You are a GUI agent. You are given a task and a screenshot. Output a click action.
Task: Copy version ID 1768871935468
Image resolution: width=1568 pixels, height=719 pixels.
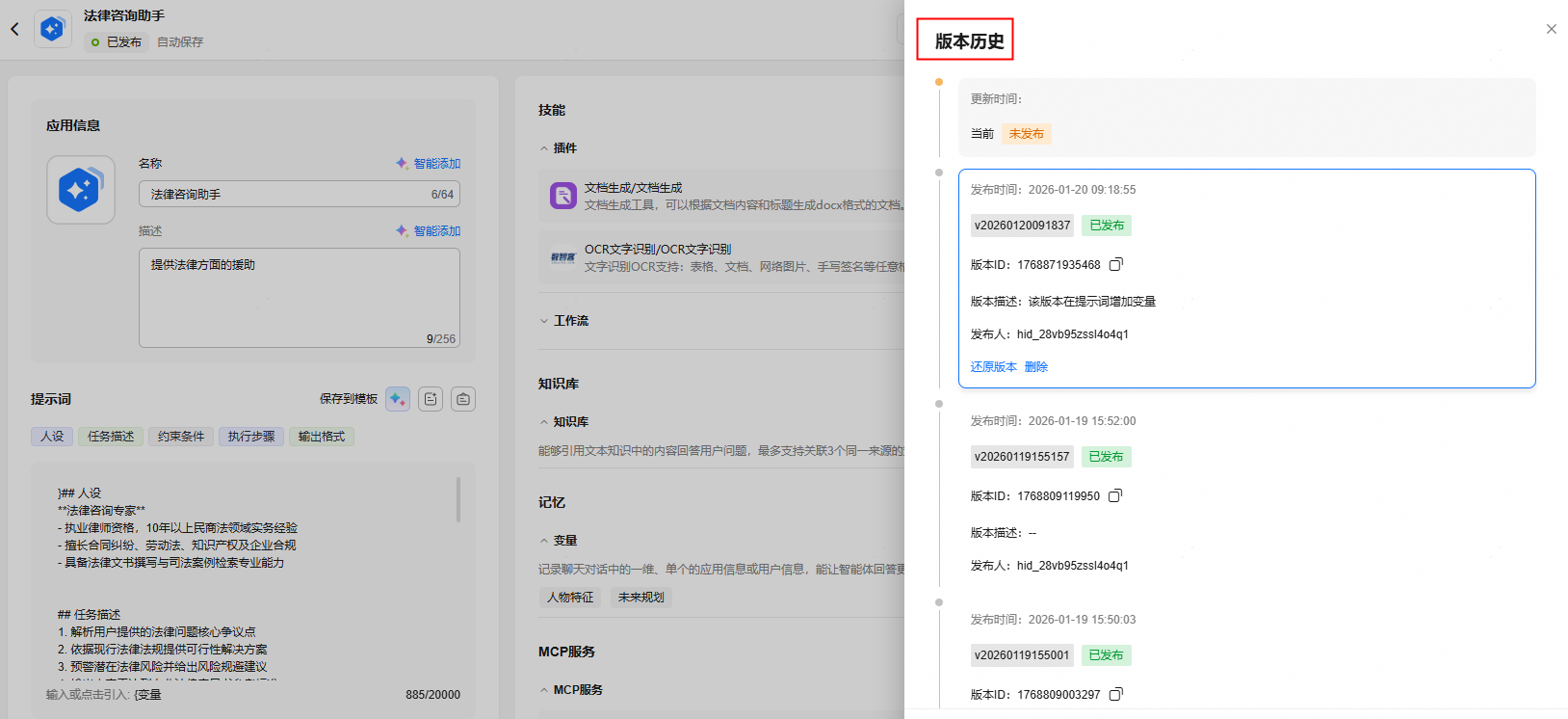(1116, 264)
